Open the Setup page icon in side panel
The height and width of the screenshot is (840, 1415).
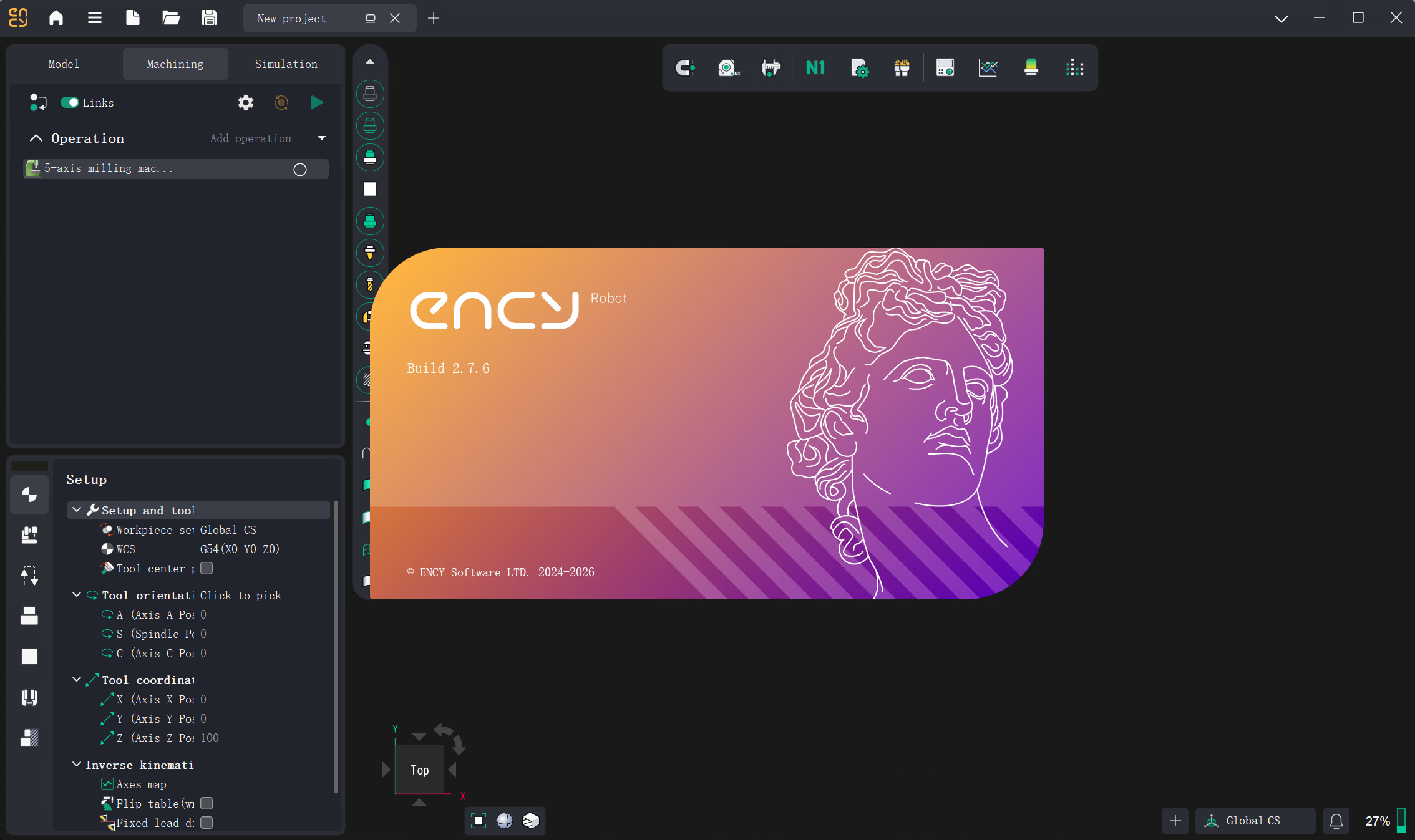tap(29, 495)
